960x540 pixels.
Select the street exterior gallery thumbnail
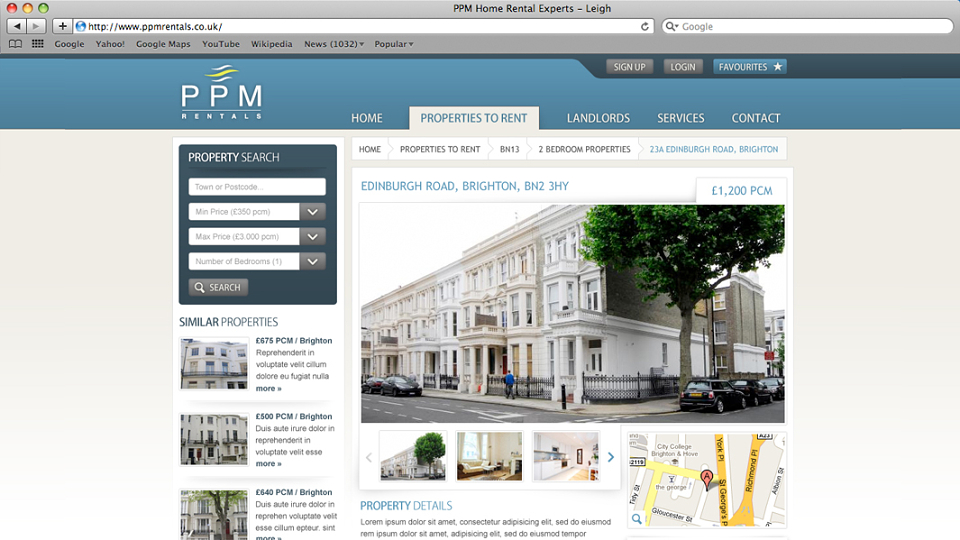(x=413, y=456)
